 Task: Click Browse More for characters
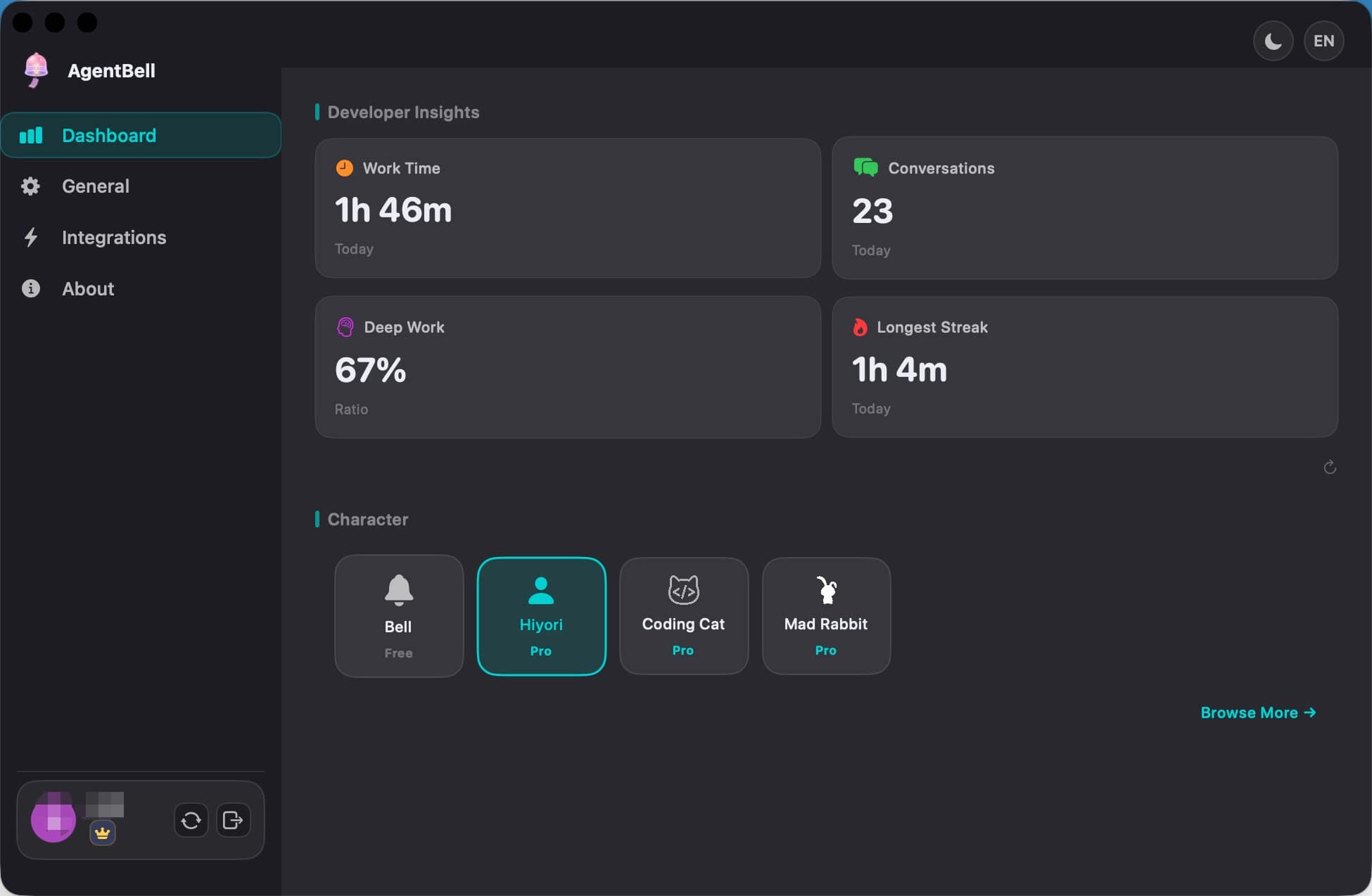tap(1258, 712)
